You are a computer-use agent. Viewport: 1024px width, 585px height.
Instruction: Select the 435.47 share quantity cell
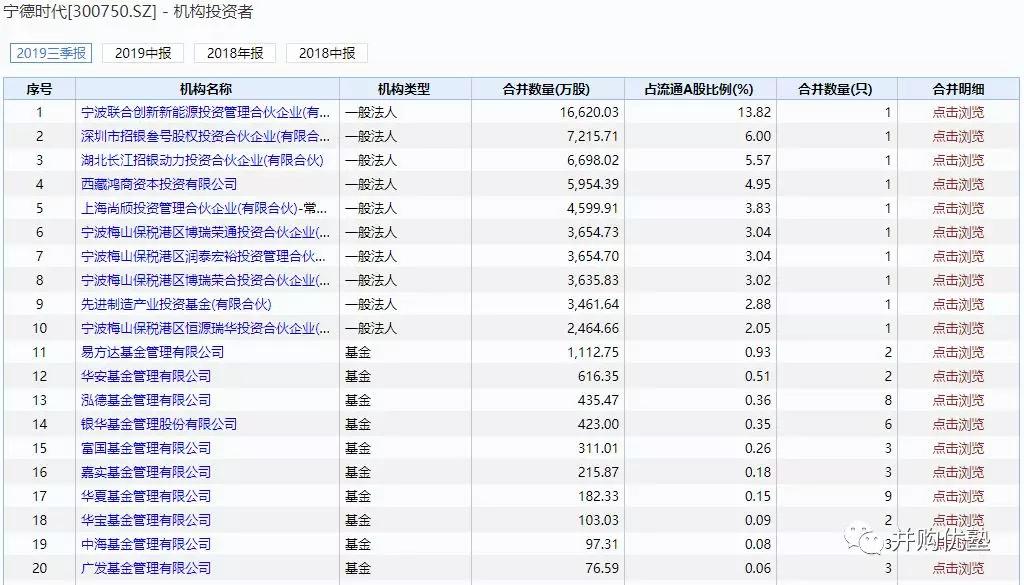point(598,400)
